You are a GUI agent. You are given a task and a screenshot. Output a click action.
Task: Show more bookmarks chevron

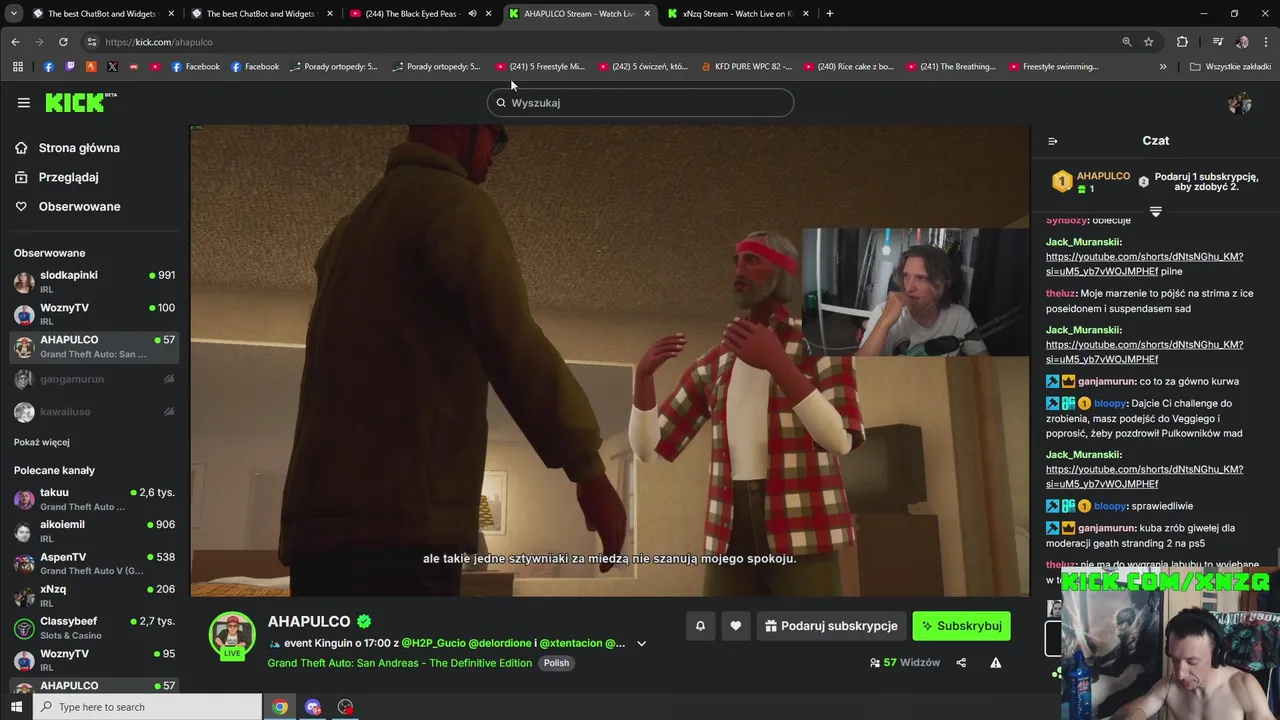(x=1163, y=67)
